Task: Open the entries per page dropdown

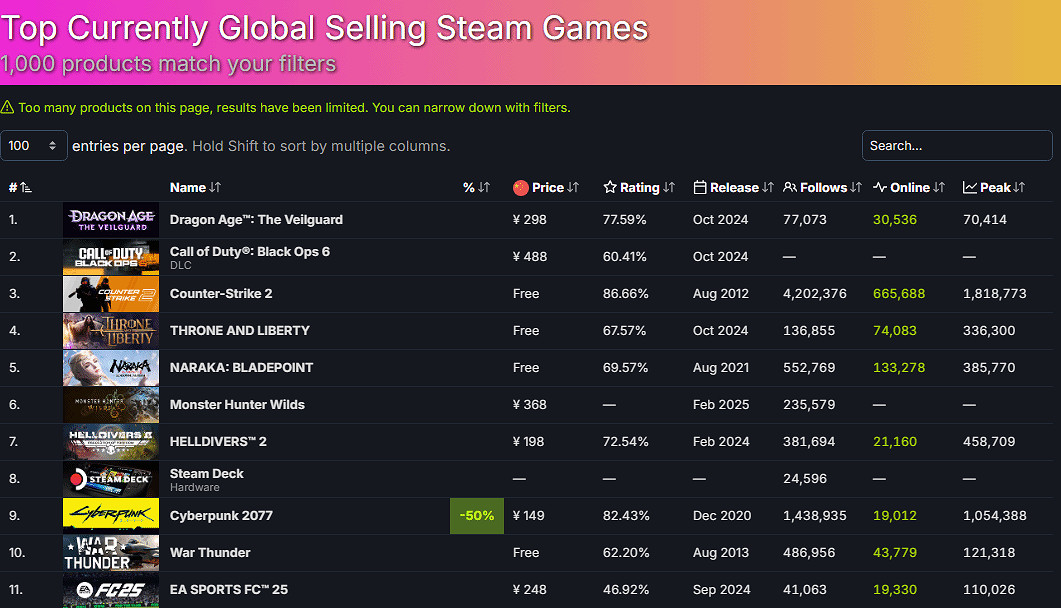Action: click(34, 146)
